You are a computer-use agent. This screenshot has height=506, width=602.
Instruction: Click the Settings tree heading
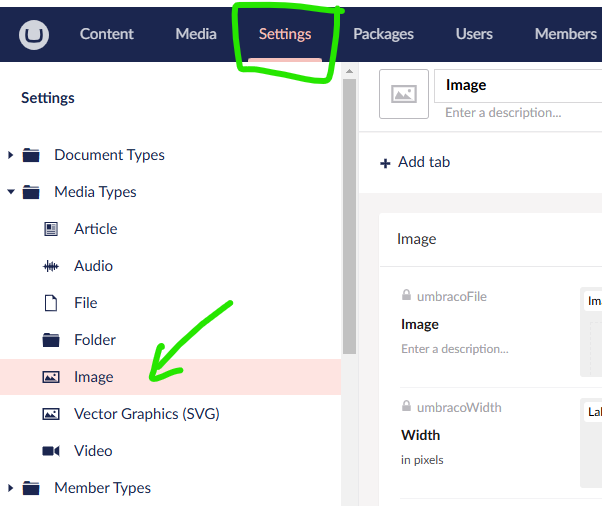click(x=48, y=98)
